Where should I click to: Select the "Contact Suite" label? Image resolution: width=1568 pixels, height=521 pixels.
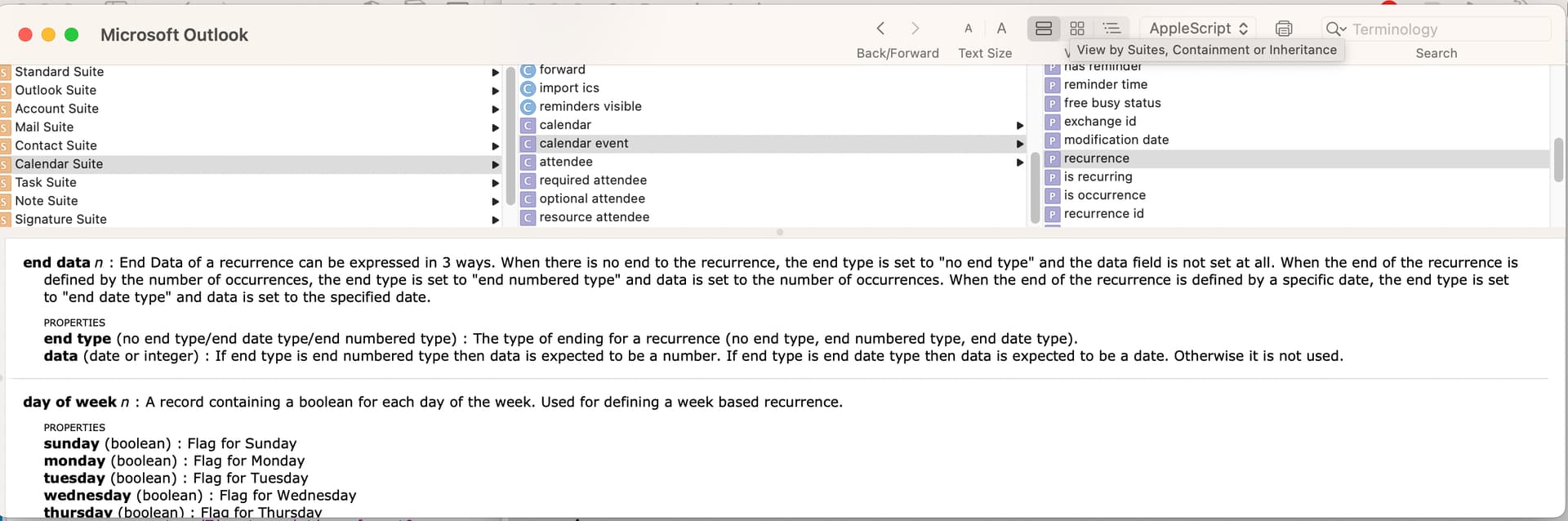56,145
